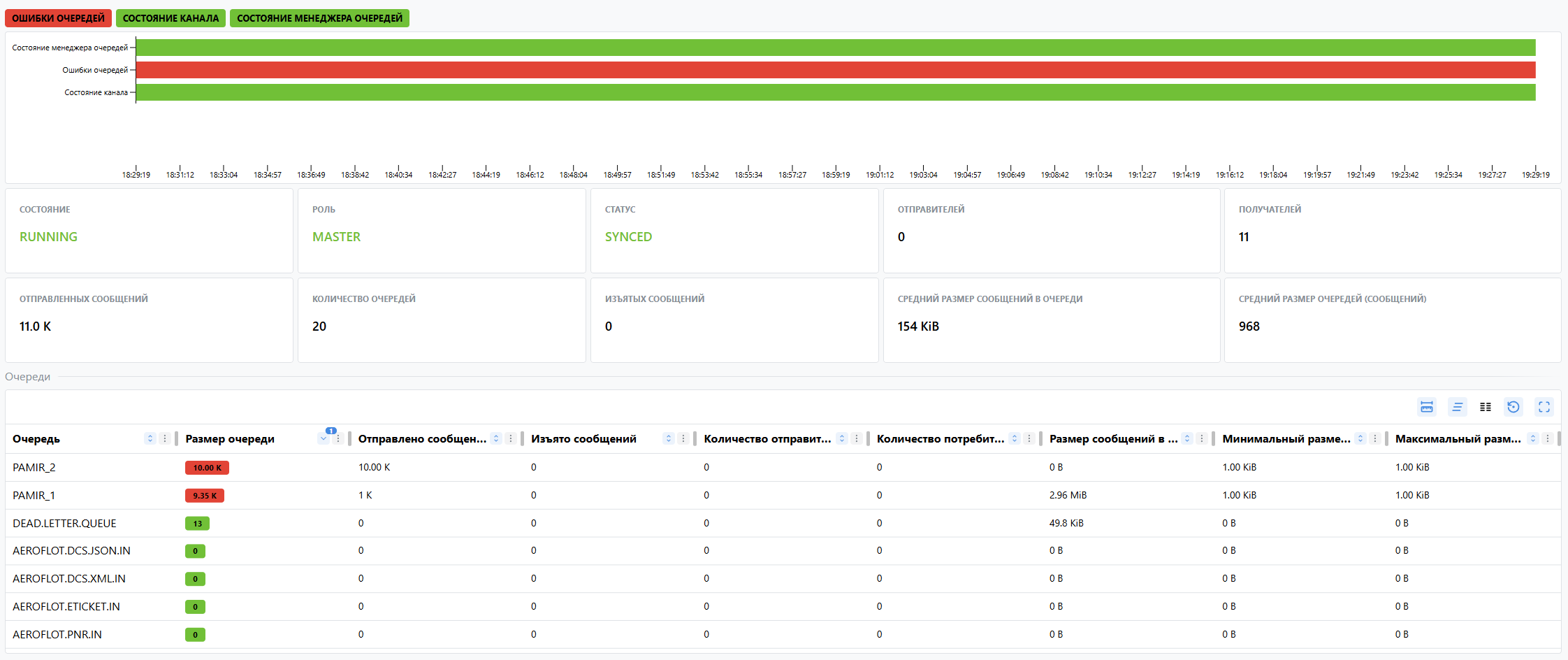
Task: Open the DEAD.LETTER.QUEUE entry
Action: [64, 523]
